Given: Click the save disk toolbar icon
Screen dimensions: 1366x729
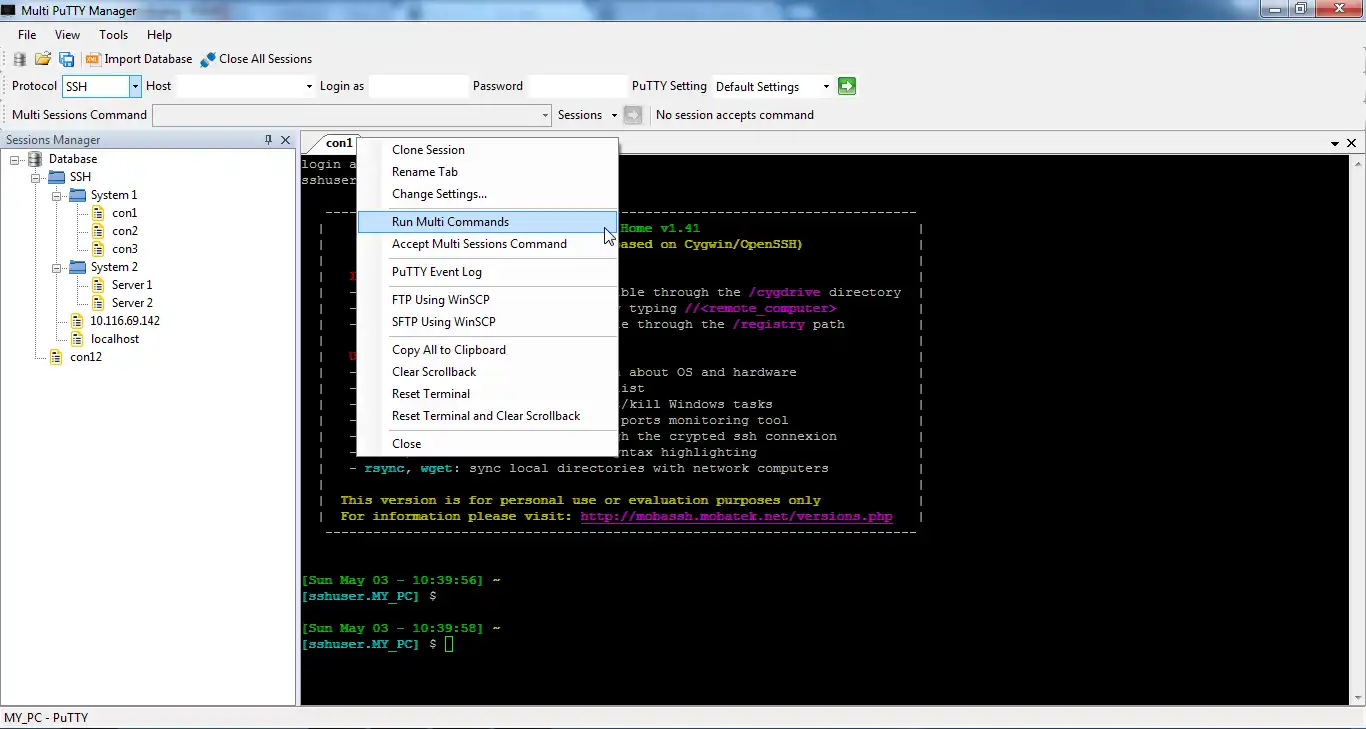Looking at the screenshot, I should [x=66, y=59].
